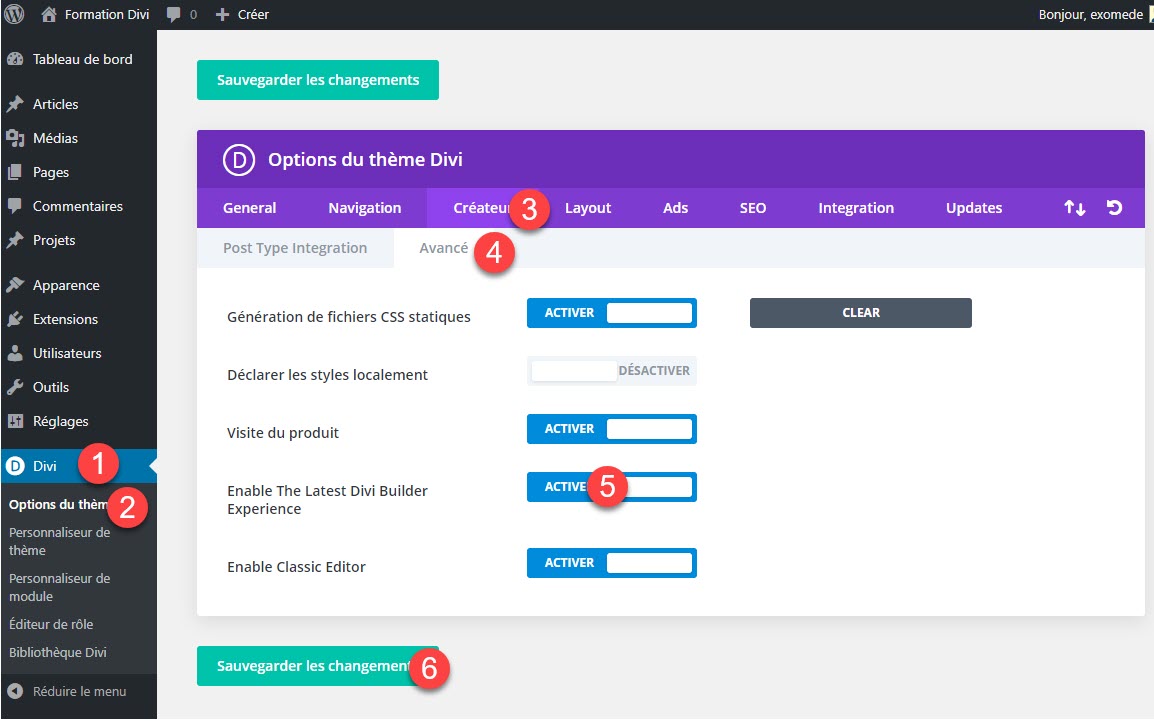
Task: Open Extensions plugin menu
Action: [x=65, y=319]
